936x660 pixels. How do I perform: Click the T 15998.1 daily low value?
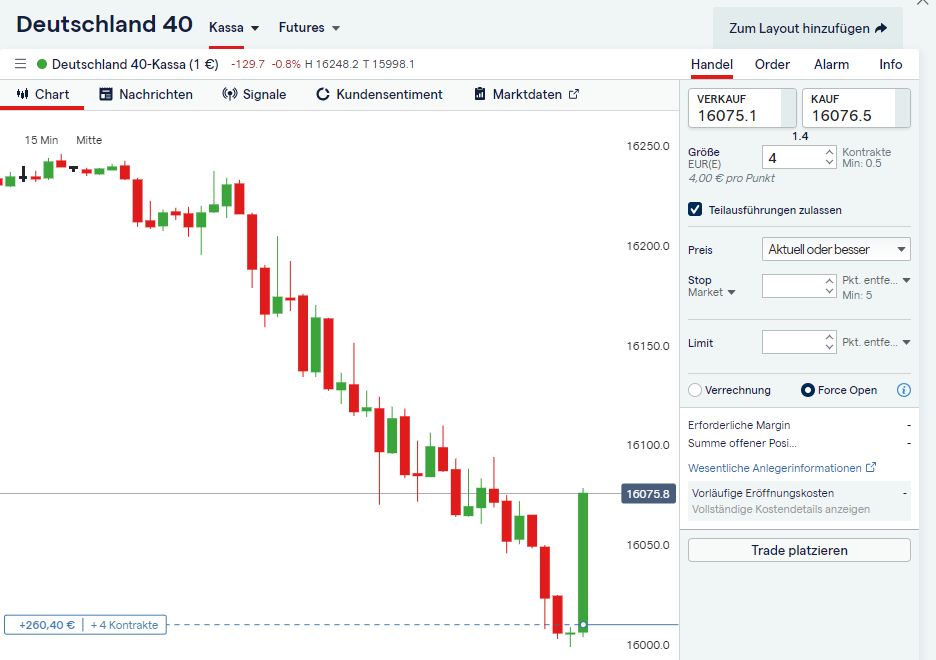coord(389,64)
